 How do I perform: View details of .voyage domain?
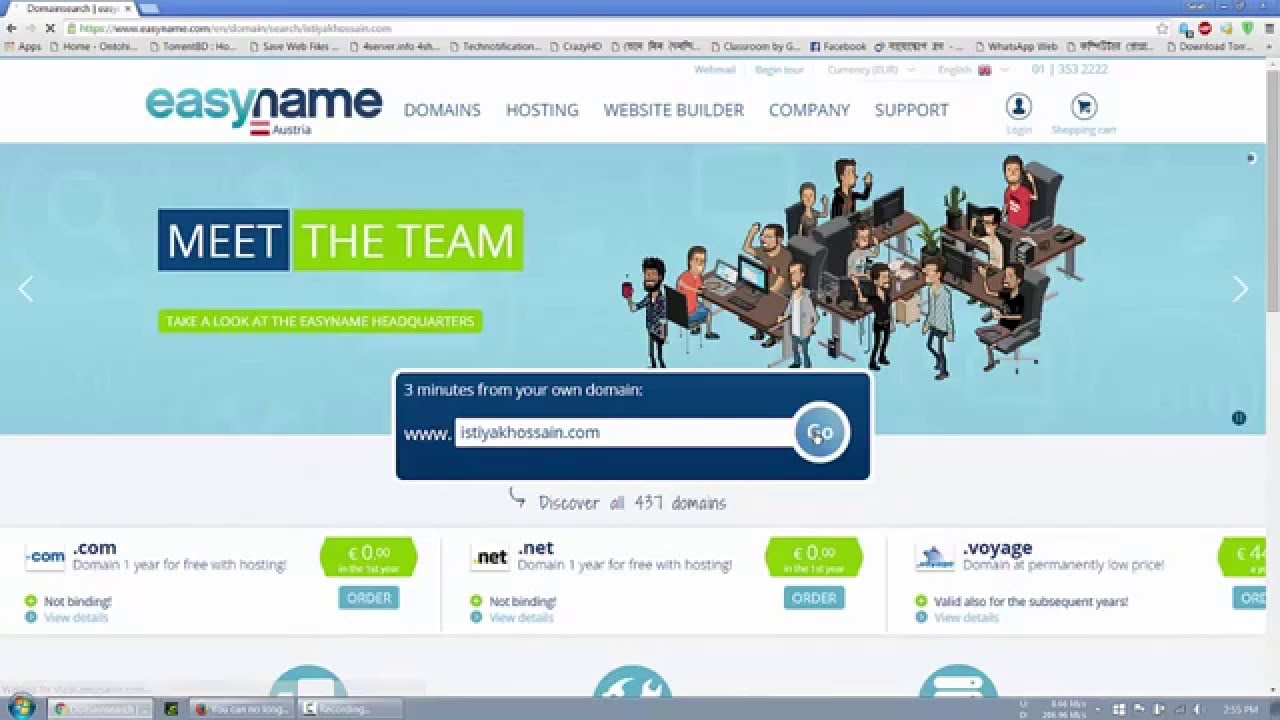966,618
